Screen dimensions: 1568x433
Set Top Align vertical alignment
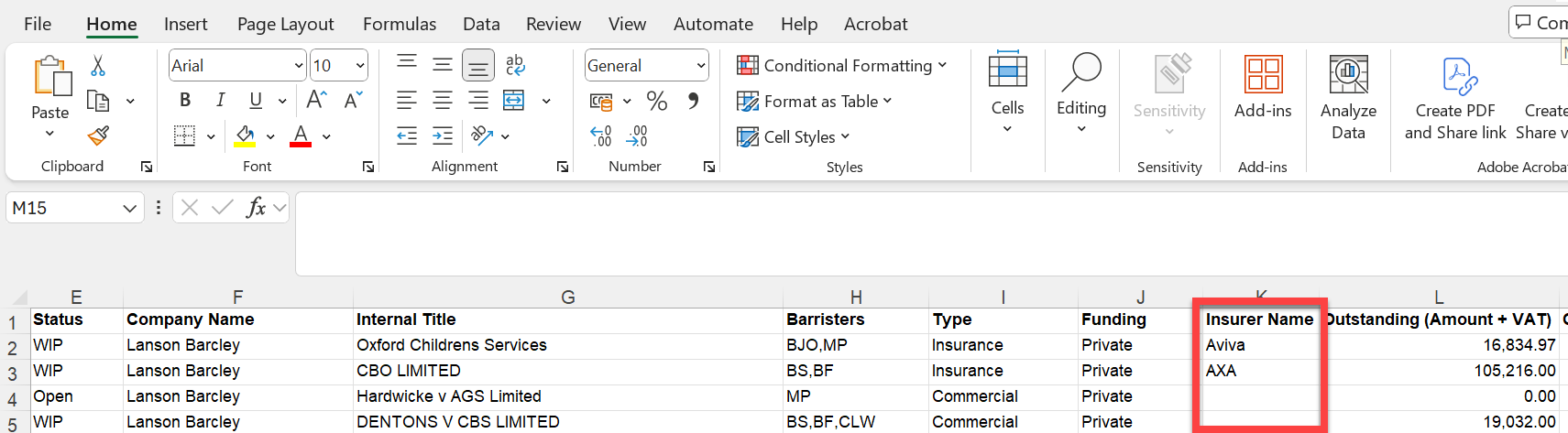pos(407,63)
